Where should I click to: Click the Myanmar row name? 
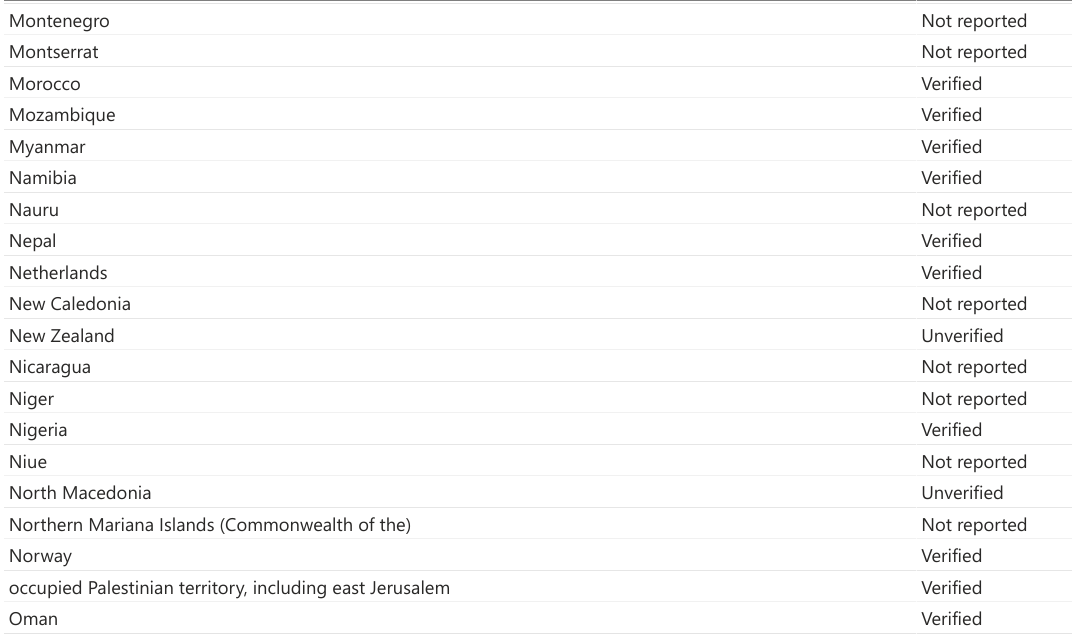(47, 147)
